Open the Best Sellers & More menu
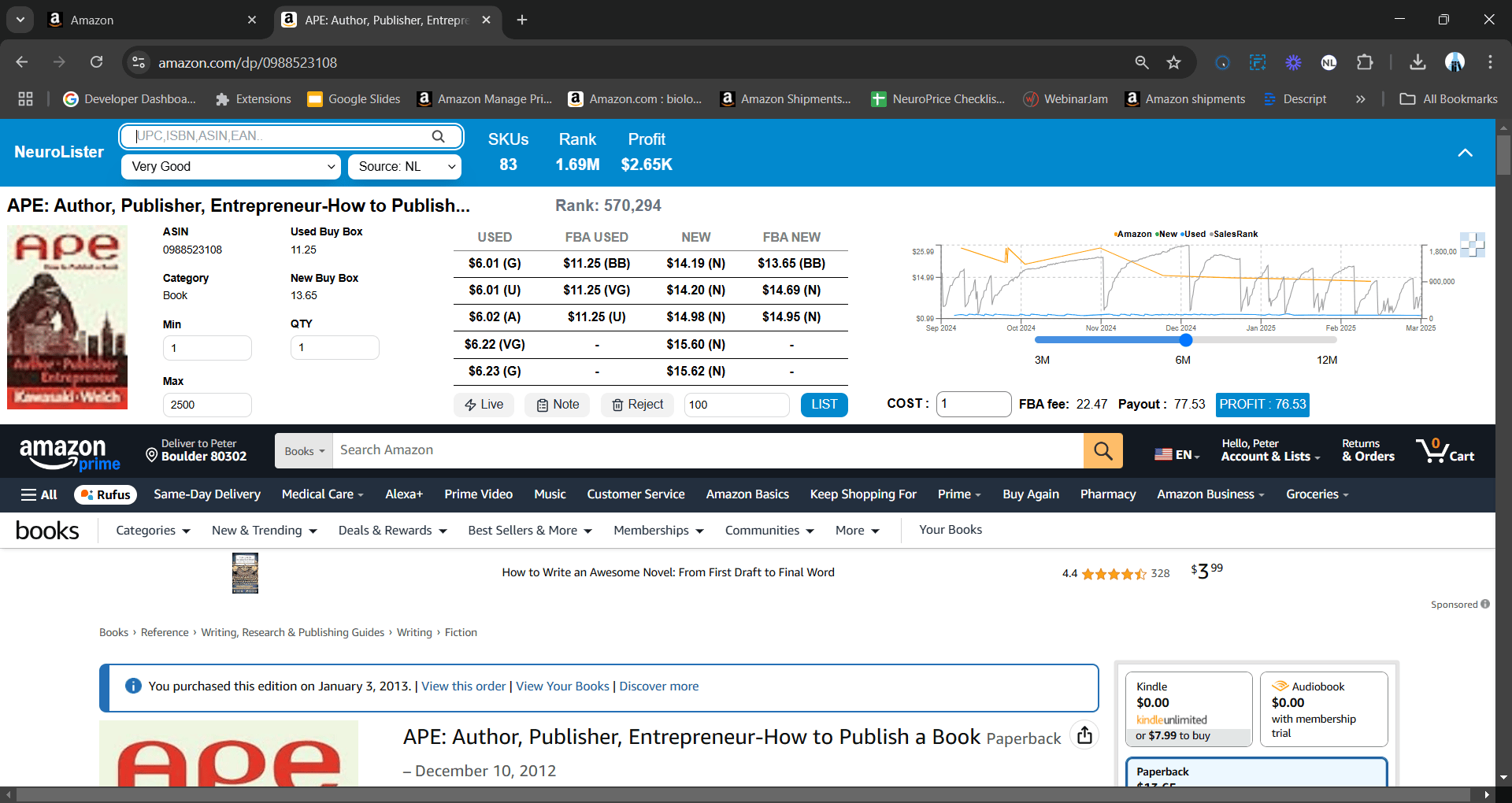Screen dimensions: 1512x803 [529, 531]
